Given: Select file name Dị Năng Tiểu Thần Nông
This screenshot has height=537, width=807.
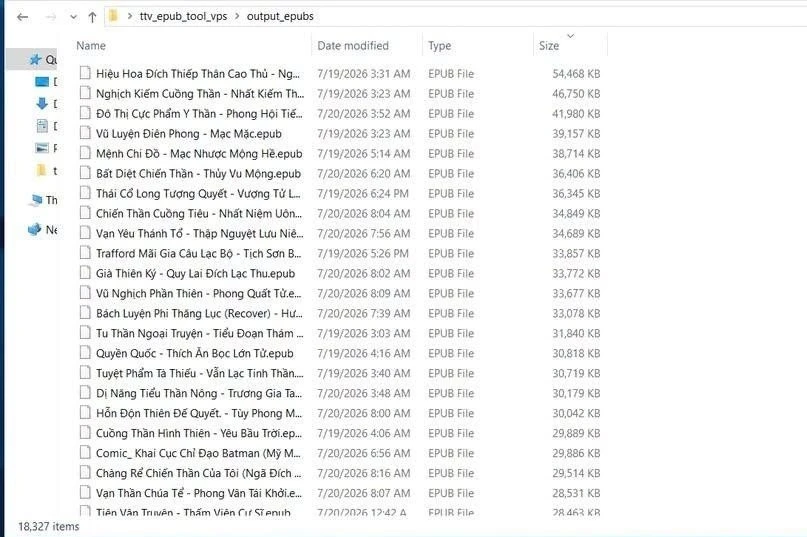Looking at the screenshot, I should [199, 393].
